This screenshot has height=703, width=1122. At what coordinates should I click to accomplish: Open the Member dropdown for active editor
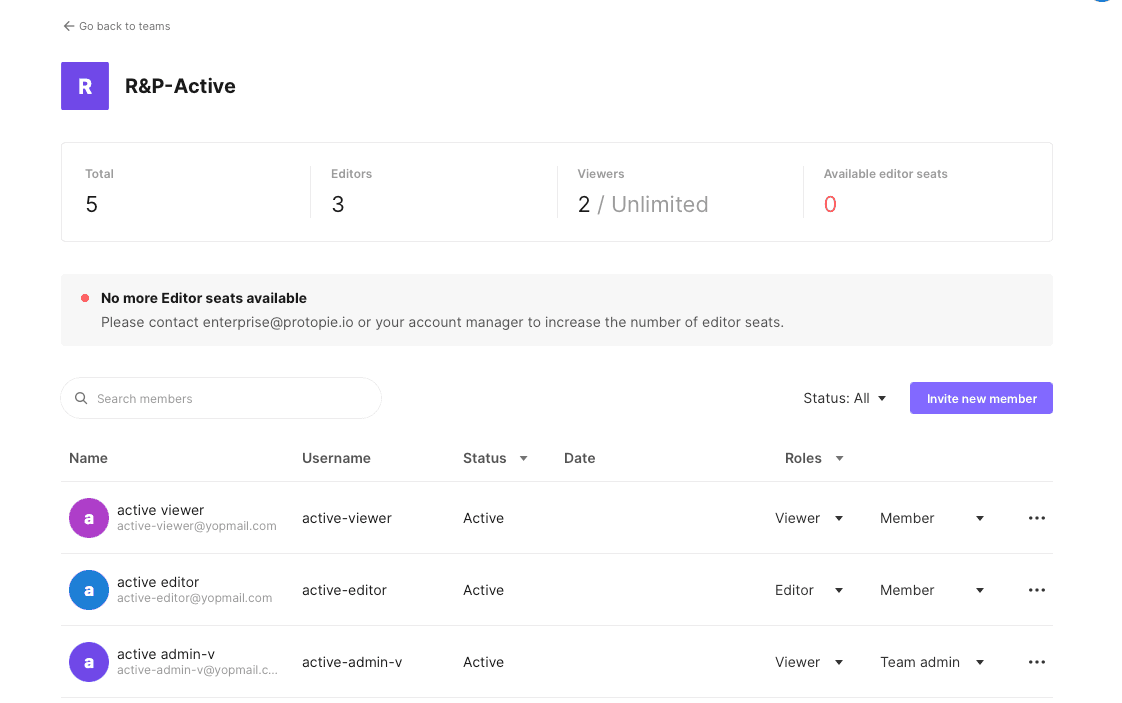pos(930,590)
